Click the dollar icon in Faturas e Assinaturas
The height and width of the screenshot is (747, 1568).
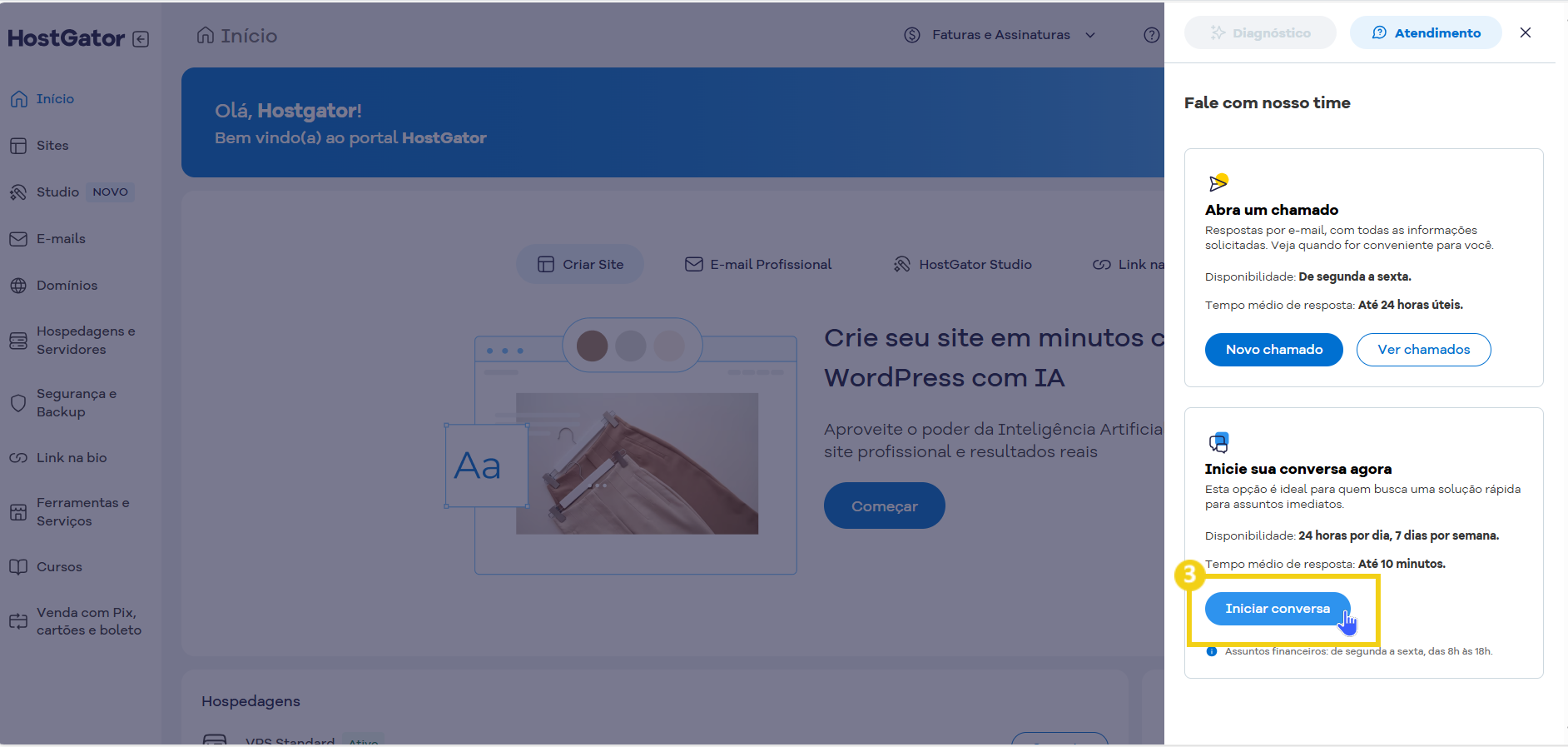pos(912,35)
